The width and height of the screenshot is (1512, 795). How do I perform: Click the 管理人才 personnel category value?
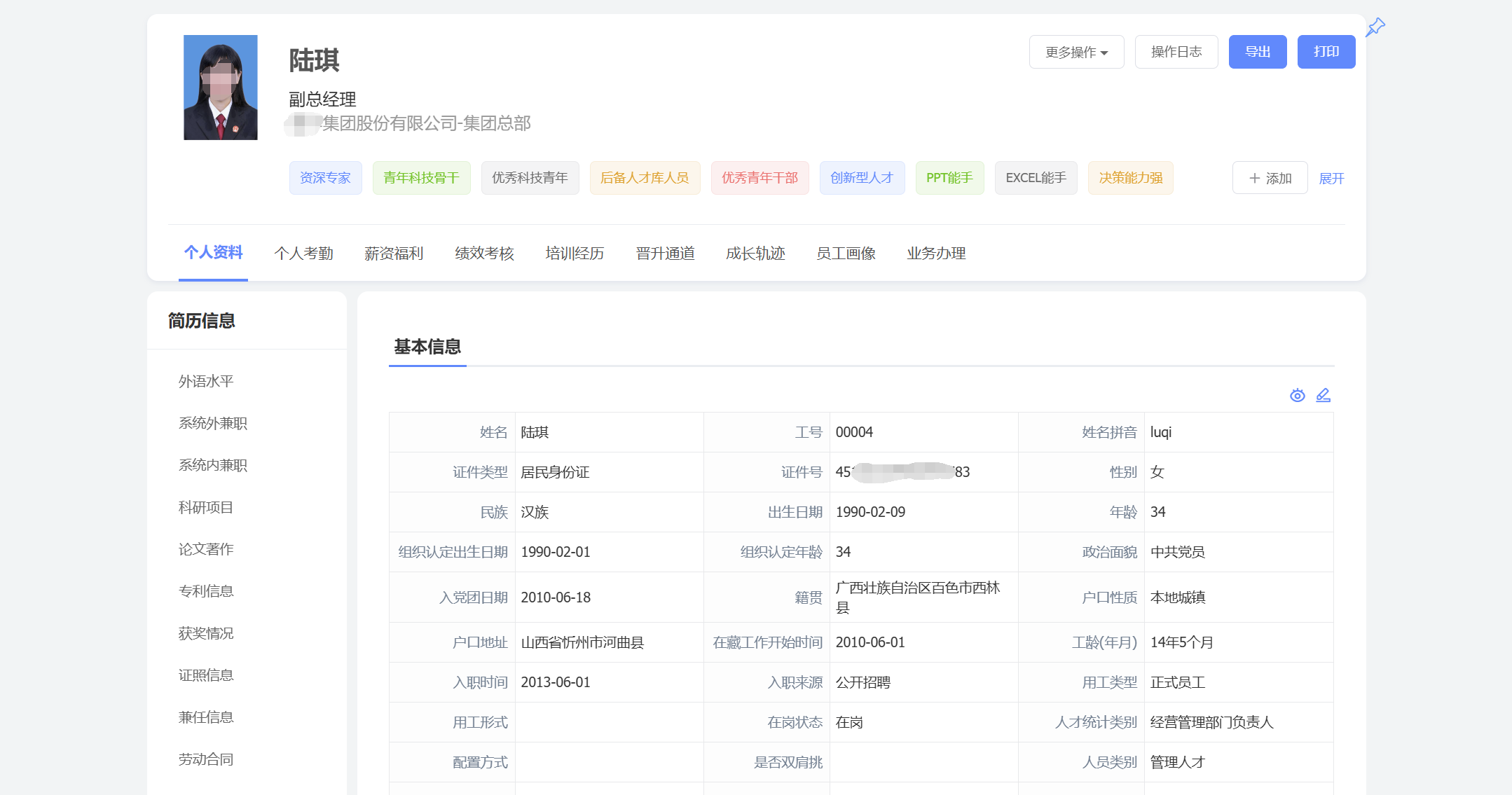(x=1177, y=762)
